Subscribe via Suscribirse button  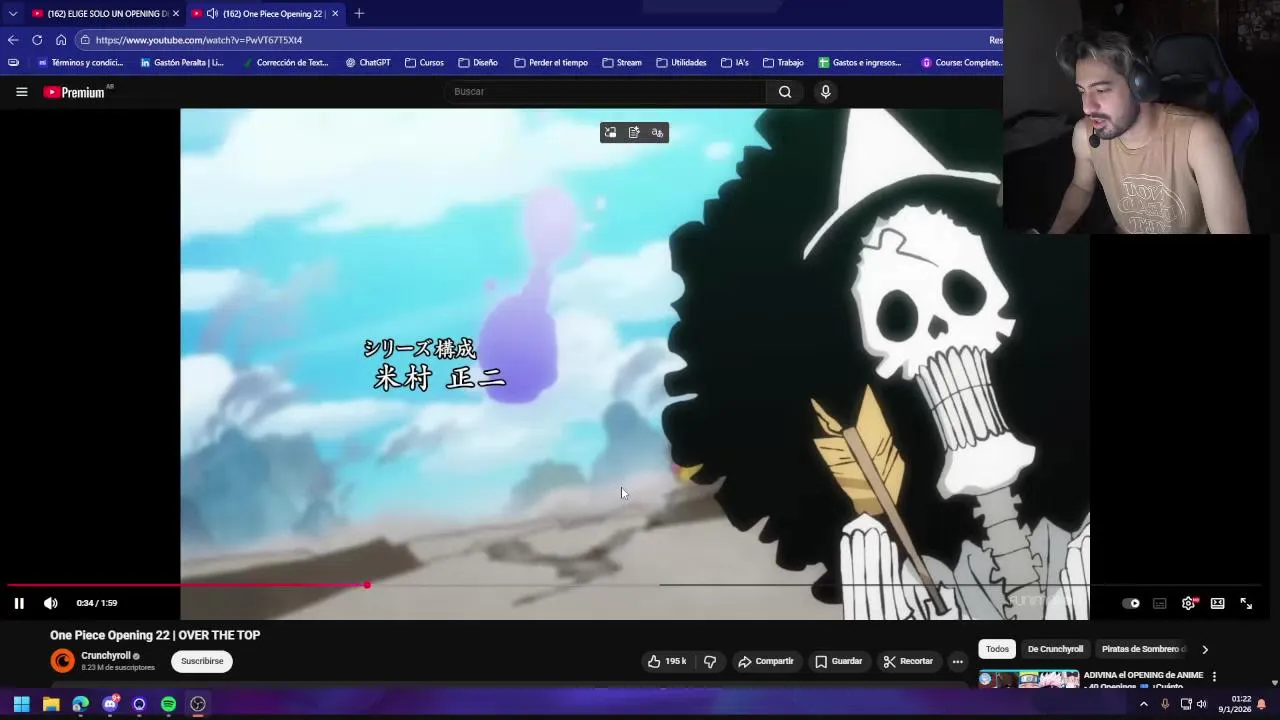(x=202, y=661)
